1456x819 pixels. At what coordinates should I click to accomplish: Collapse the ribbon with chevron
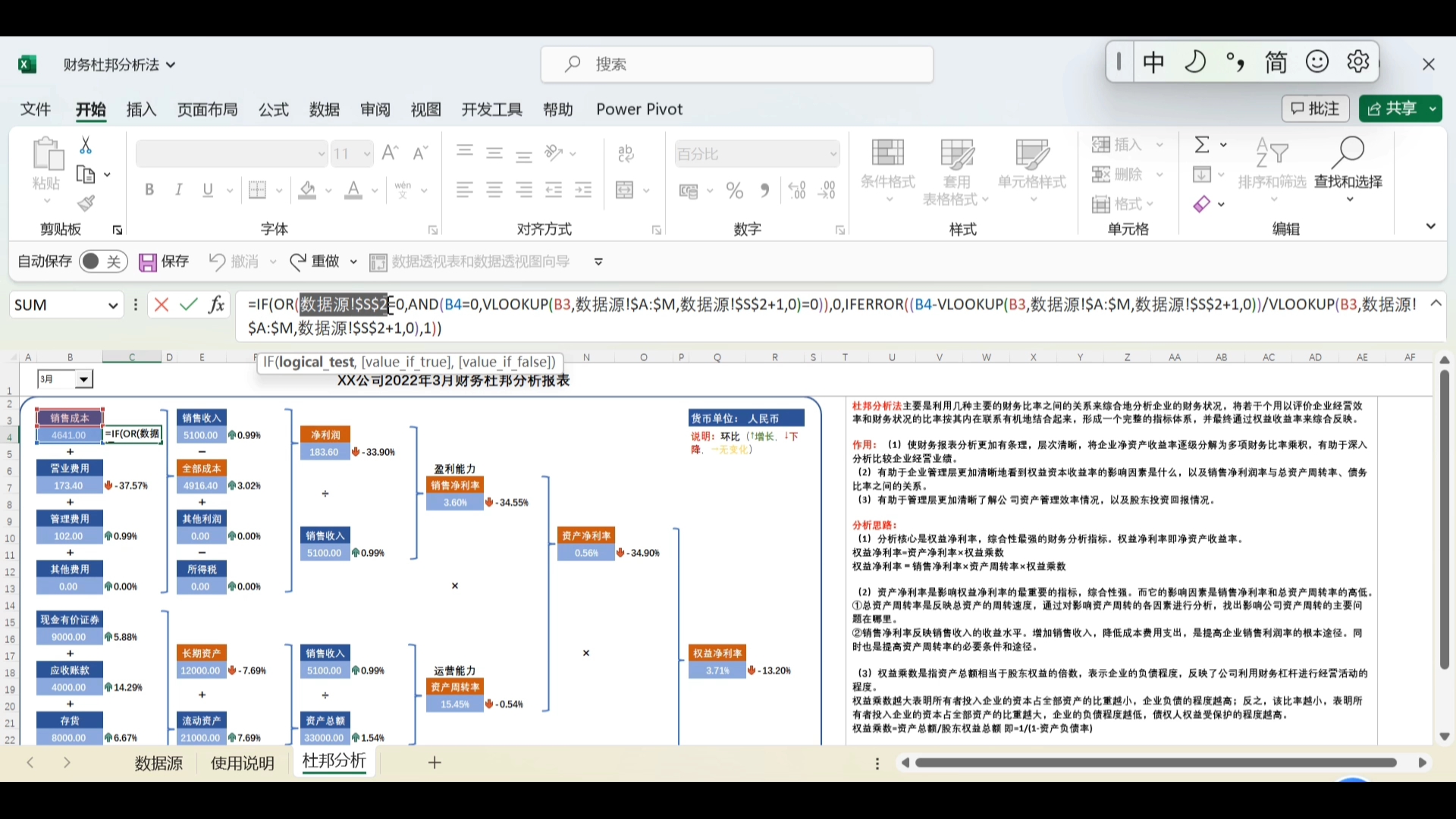1430,226
